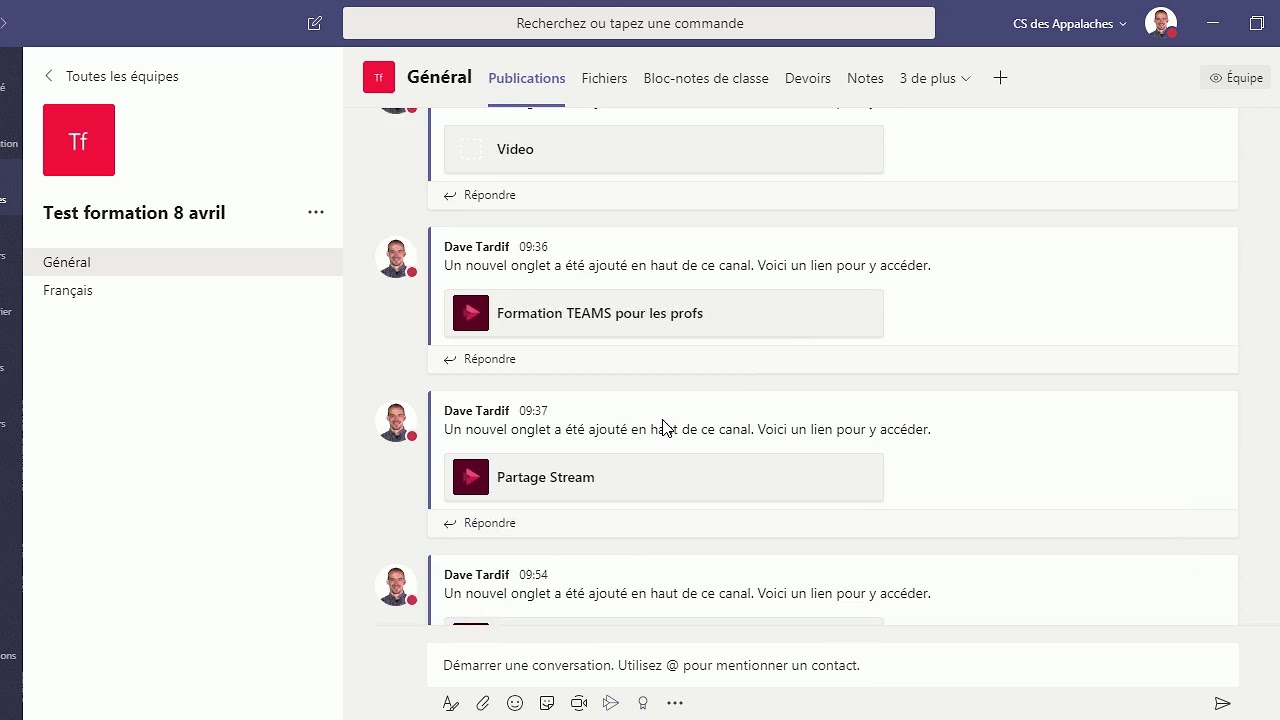Switch to the Publications tab
The width and height of the screenshot is (1280, 720).
[x=527, y=78]
